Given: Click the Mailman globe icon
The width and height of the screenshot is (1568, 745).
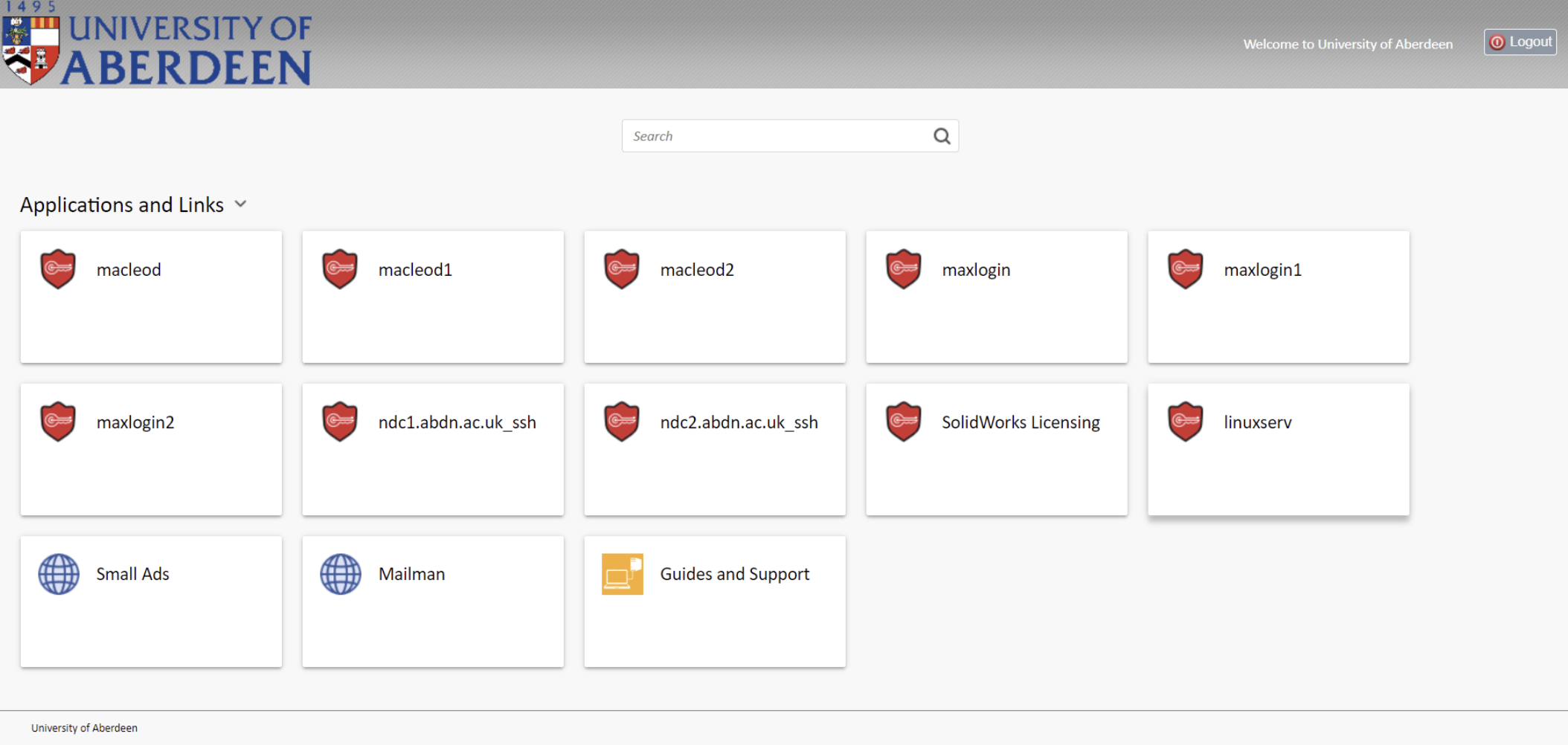Looking at the screenshot, I should 341,574.
